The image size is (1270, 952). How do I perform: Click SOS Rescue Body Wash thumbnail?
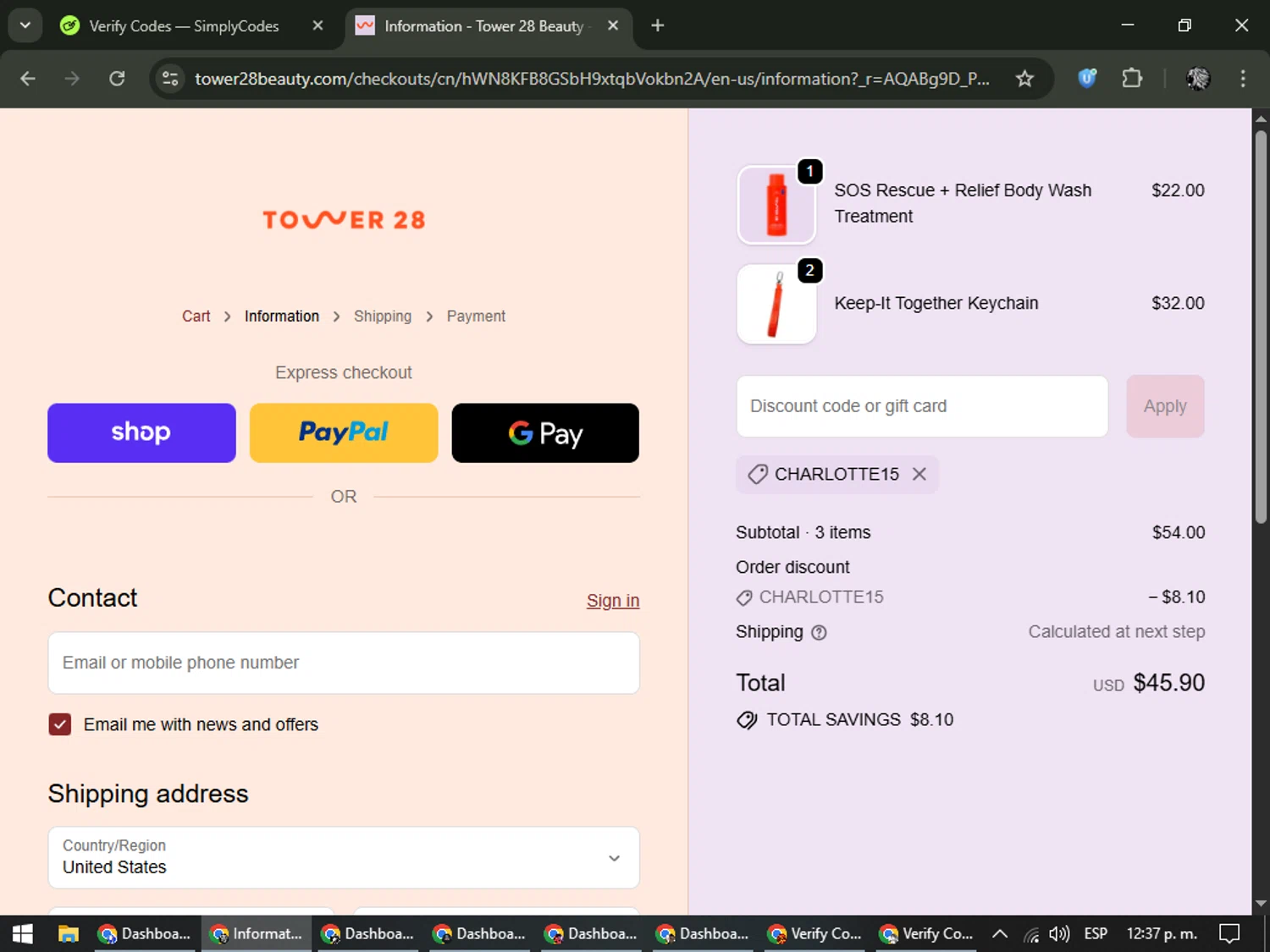pyautogui.click(x=776, y=205)
